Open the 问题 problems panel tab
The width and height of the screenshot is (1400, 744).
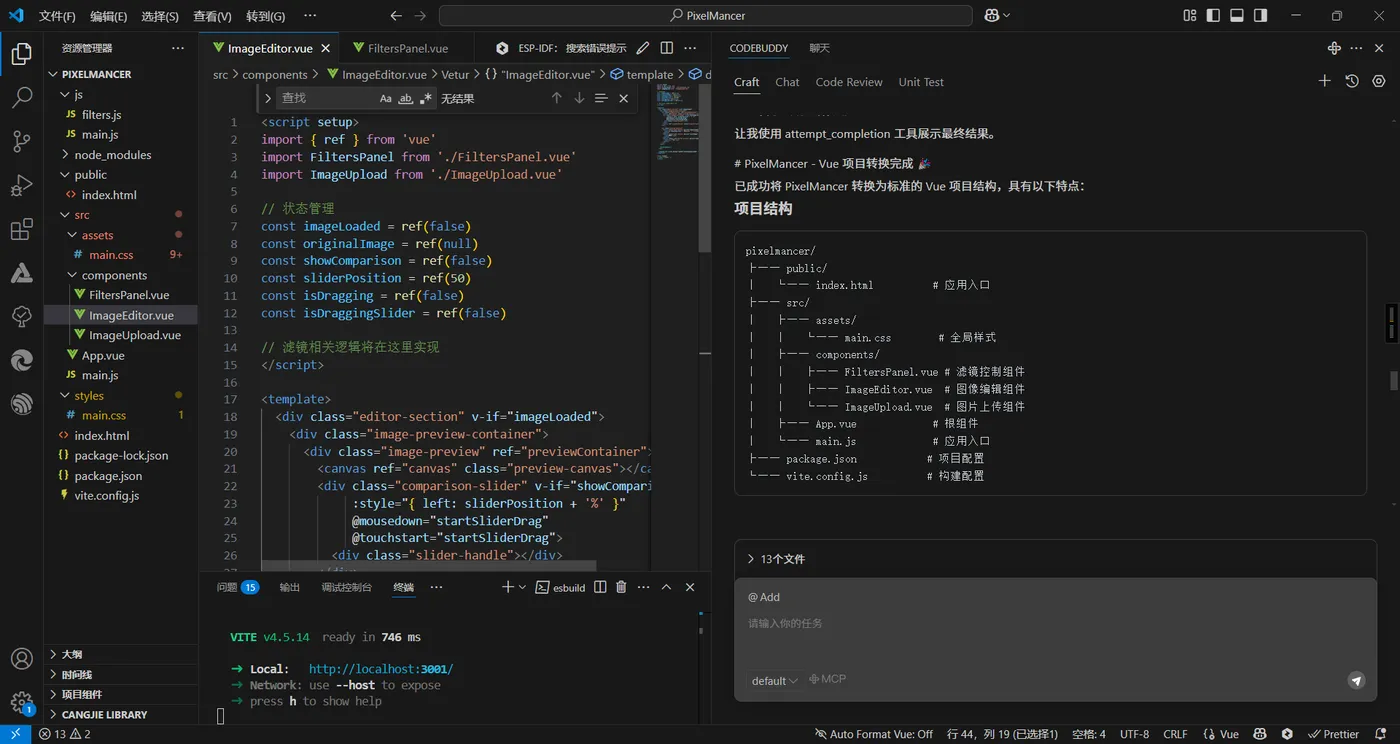tap(238, 587)
